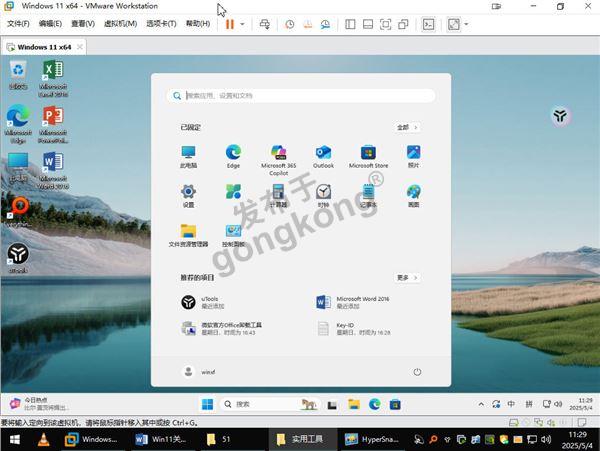The width and height of the screenshot is (600, 451).
Task: Open the 画图 Paint pinned app
Action: (413, 196)
